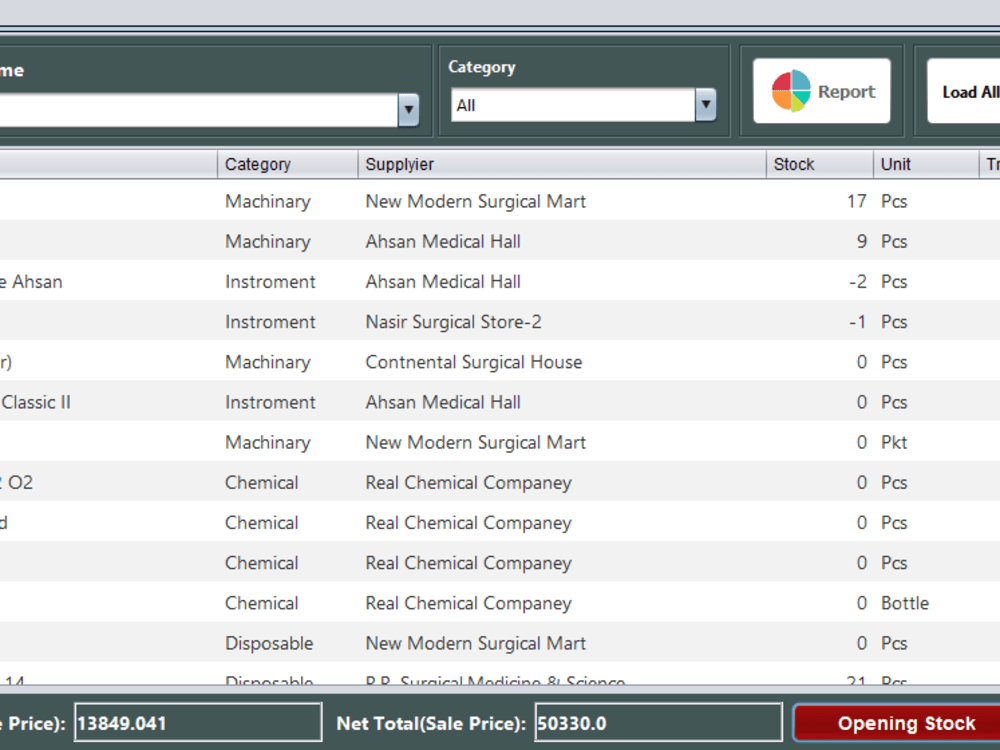Expand the name combo box arrow
Viewport: 1000px width, 750px height.
[408, 110]
